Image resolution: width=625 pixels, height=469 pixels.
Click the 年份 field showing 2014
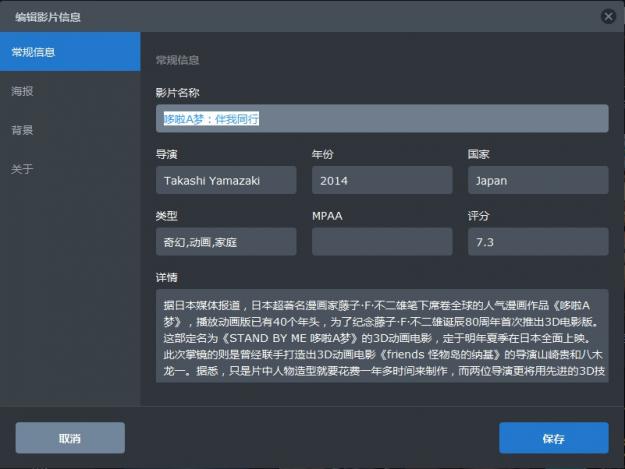pyautogui.click(x=382, y=181)
